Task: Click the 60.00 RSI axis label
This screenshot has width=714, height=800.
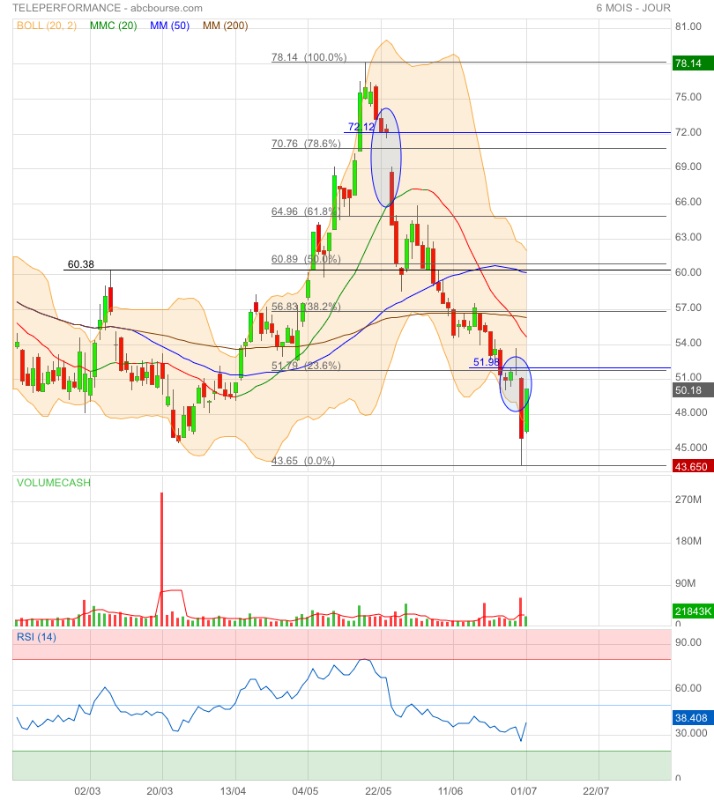Action: click(x=688, y=688)
